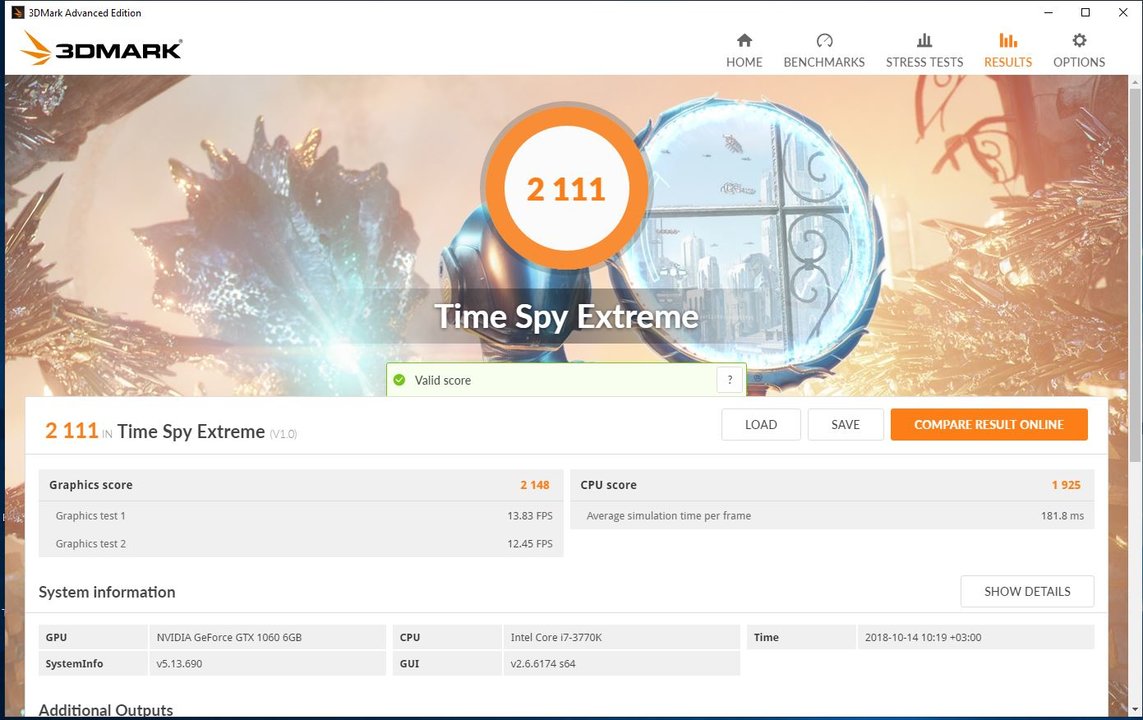
Task: Click the scrollbar up arrow
Action: [1135, 82]
